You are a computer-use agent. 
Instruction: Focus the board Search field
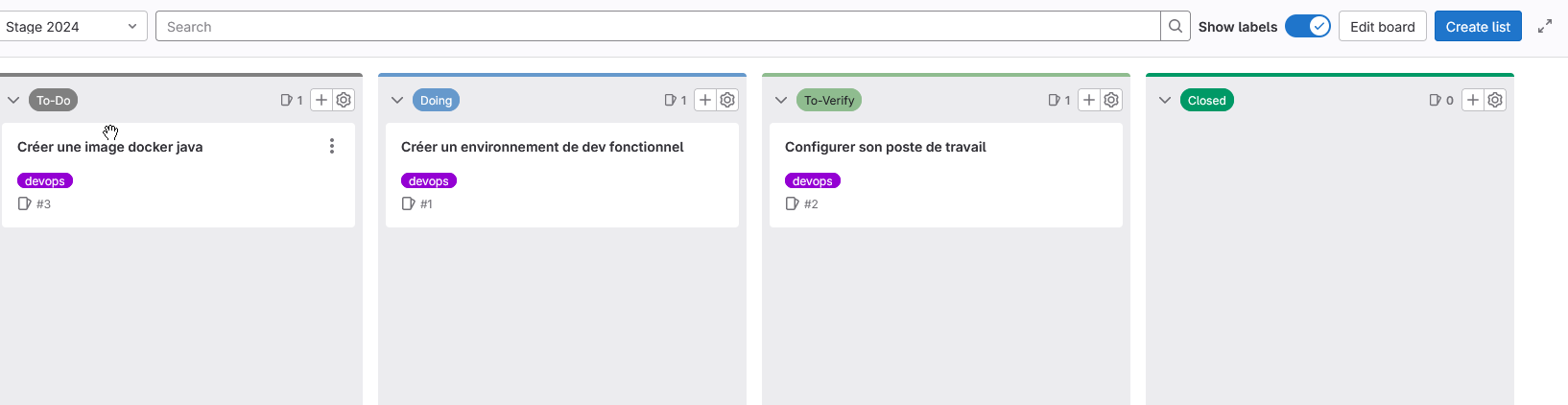[657, 27]
